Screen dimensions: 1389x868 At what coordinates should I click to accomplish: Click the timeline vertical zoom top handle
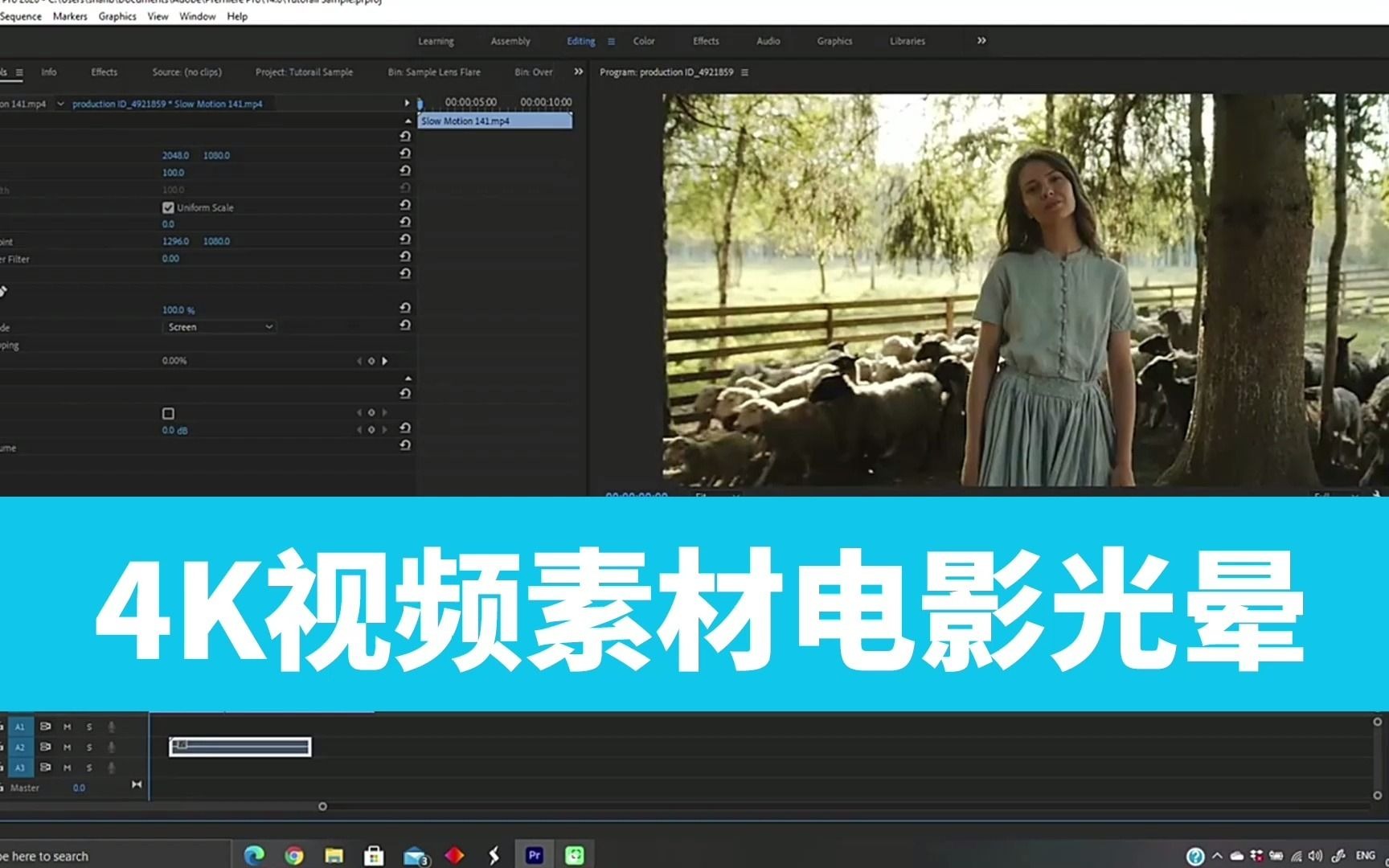click(x=1377, y=723)
